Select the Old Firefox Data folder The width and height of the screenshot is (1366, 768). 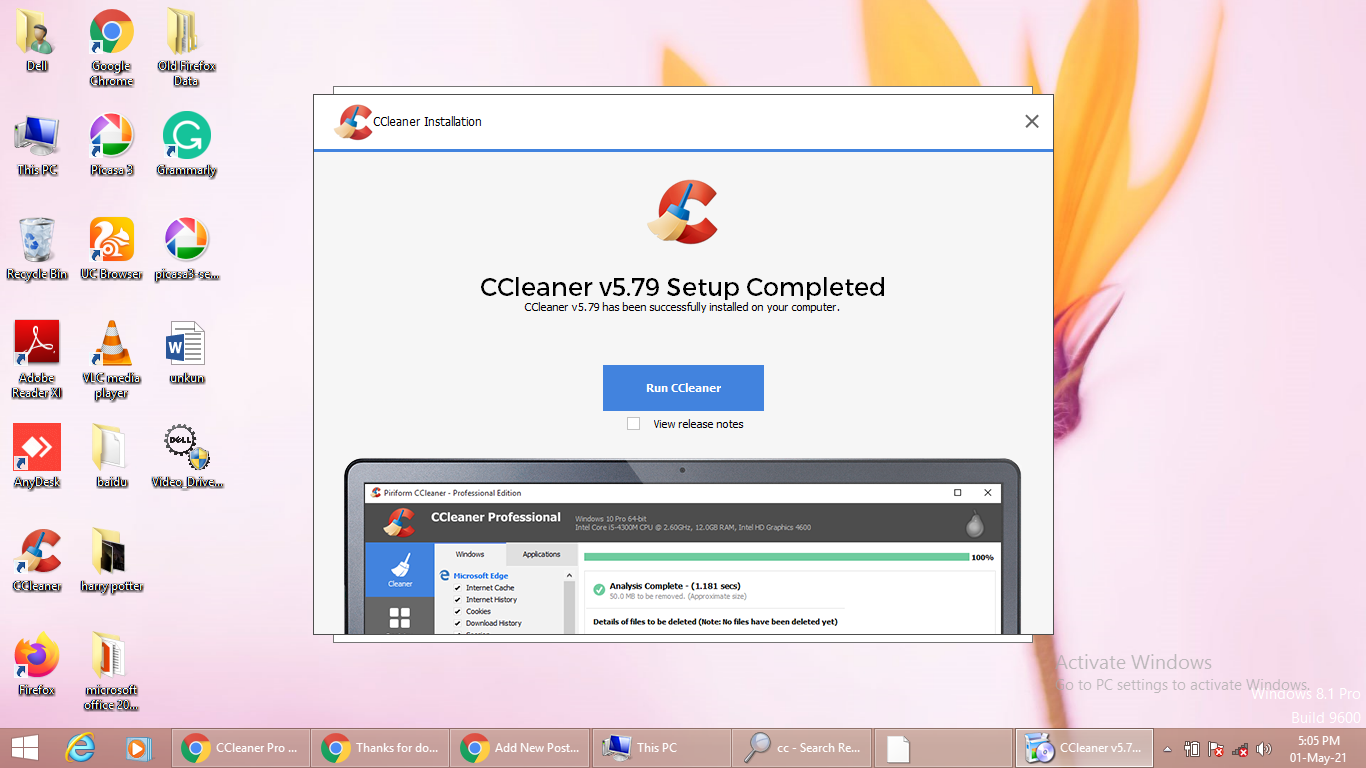click(186, 47)
